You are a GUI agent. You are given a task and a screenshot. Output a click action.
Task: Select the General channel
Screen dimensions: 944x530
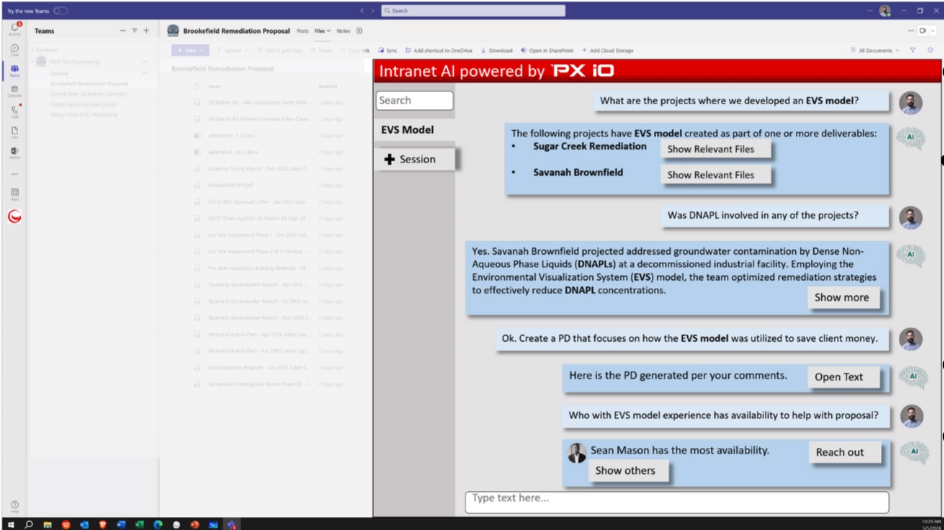point(59,73)
